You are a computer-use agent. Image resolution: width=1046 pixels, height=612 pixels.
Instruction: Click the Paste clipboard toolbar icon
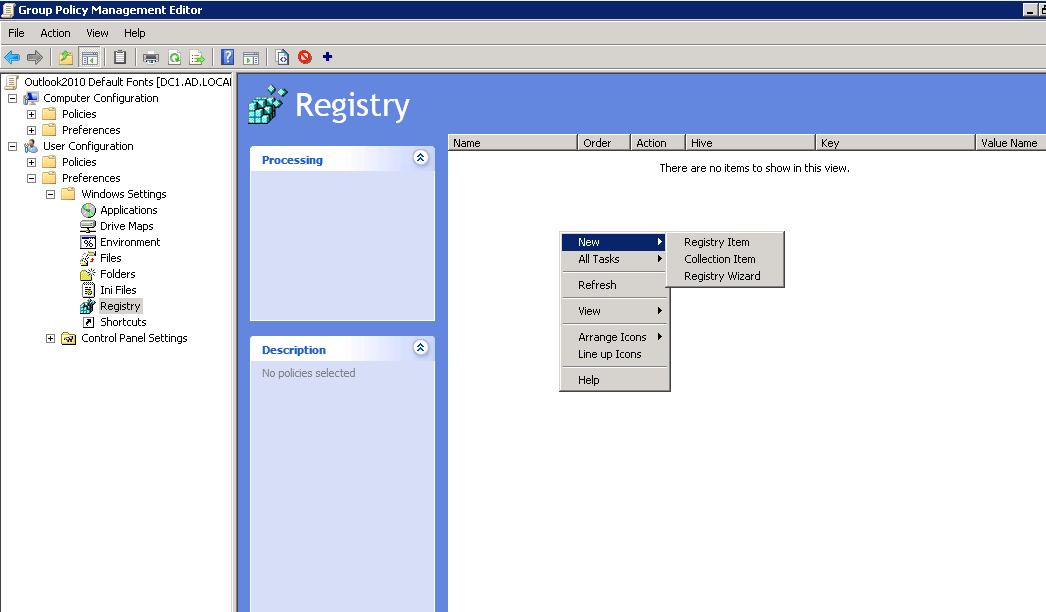(119, 57)
